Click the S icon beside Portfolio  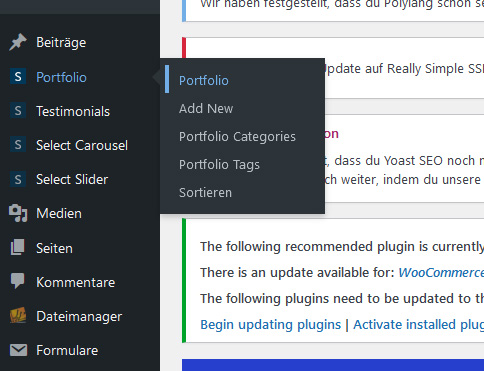[x=18, y=77]
